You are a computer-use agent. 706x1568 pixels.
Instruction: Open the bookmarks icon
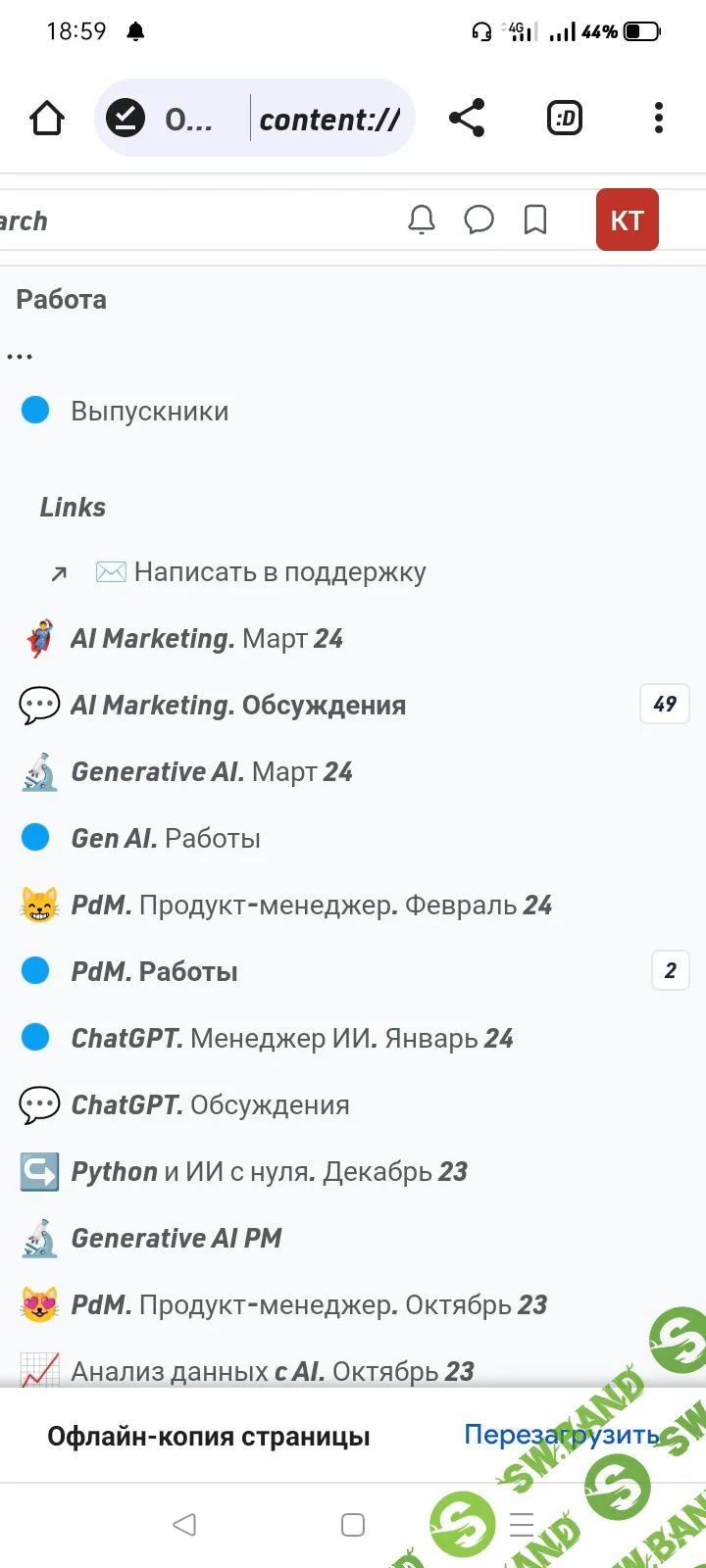(535, 220)
